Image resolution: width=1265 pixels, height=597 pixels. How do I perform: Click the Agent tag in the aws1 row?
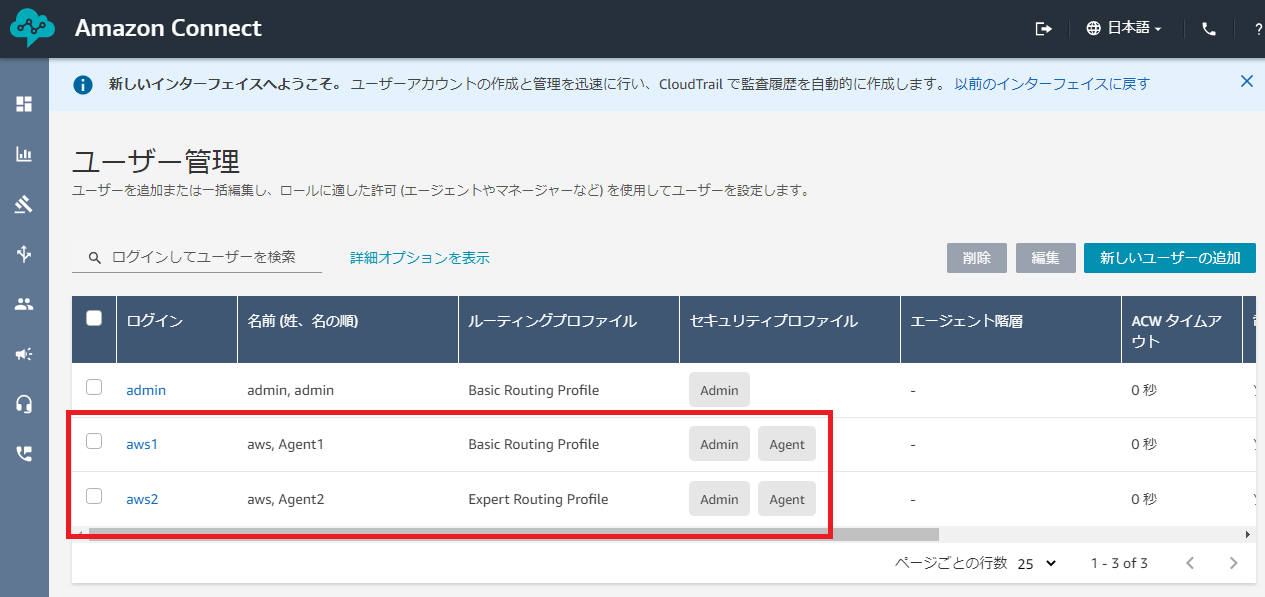pyautogui.click(x=787, y=444)
